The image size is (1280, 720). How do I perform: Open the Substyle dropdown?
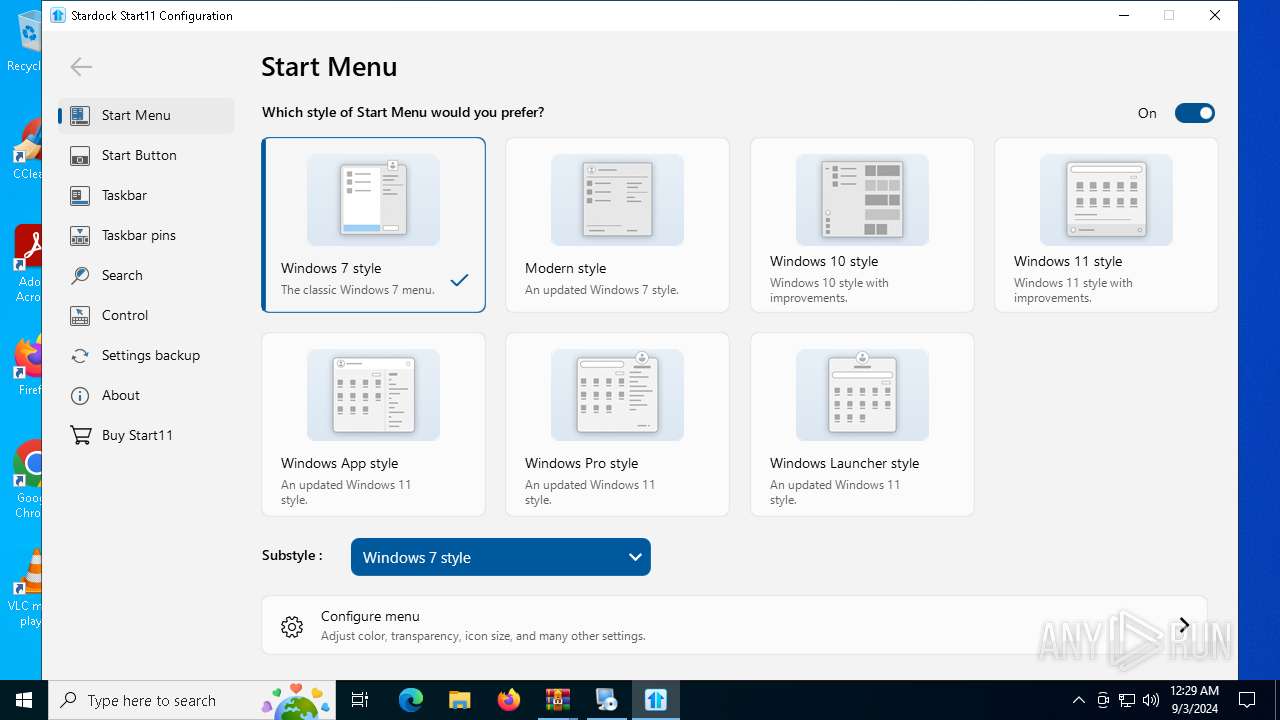501,557
